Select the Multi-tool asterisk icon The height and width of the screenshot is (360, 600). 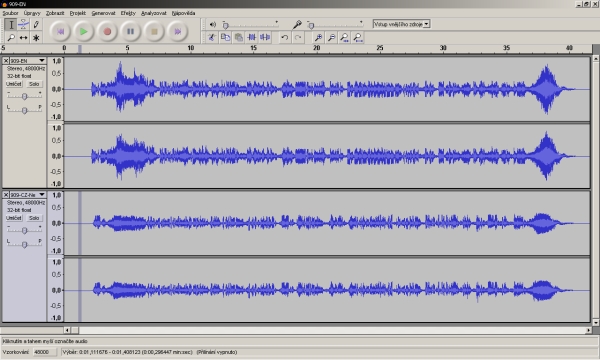[x=36, y=37]
